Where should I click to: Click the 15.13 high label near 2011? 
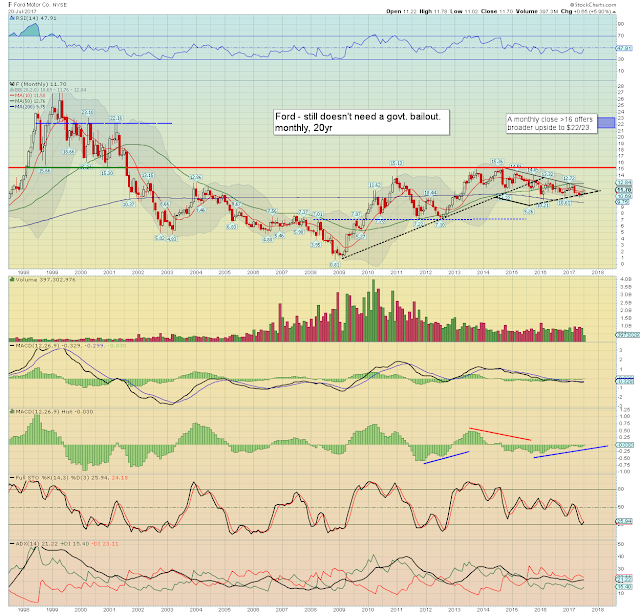[x=396, y=163]
